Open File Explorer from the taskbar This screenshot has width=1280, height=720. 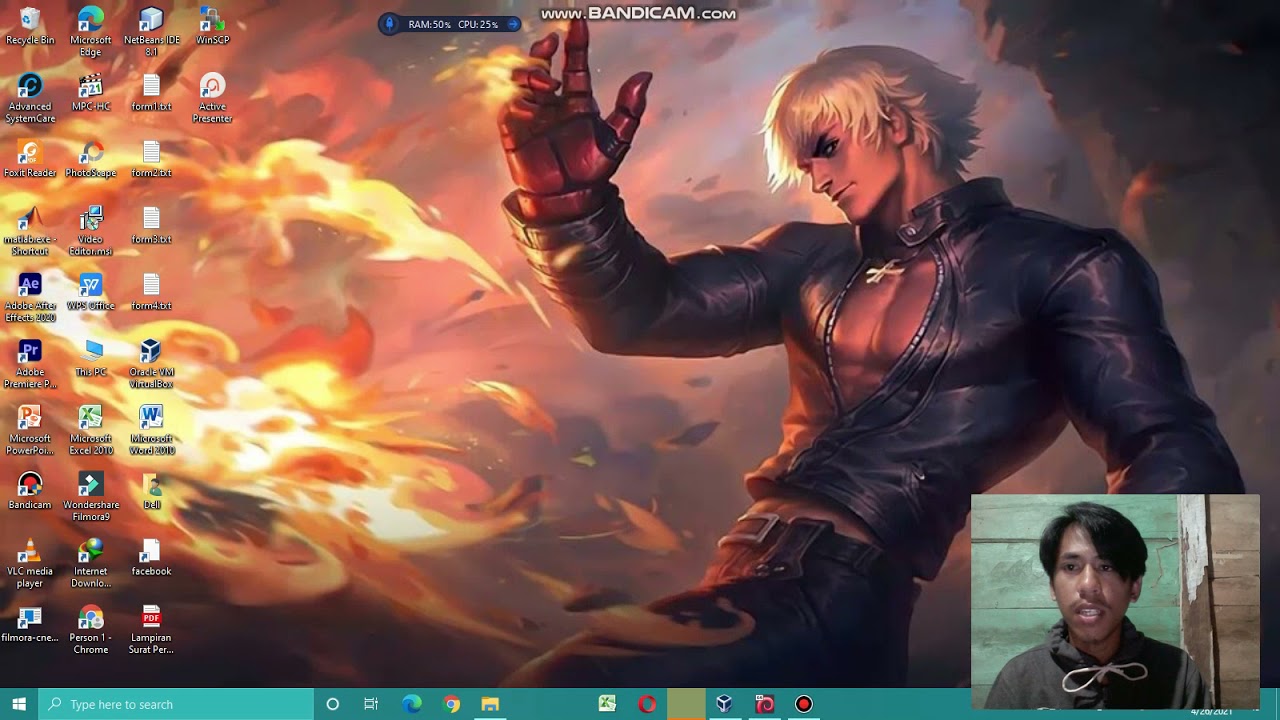490,704
